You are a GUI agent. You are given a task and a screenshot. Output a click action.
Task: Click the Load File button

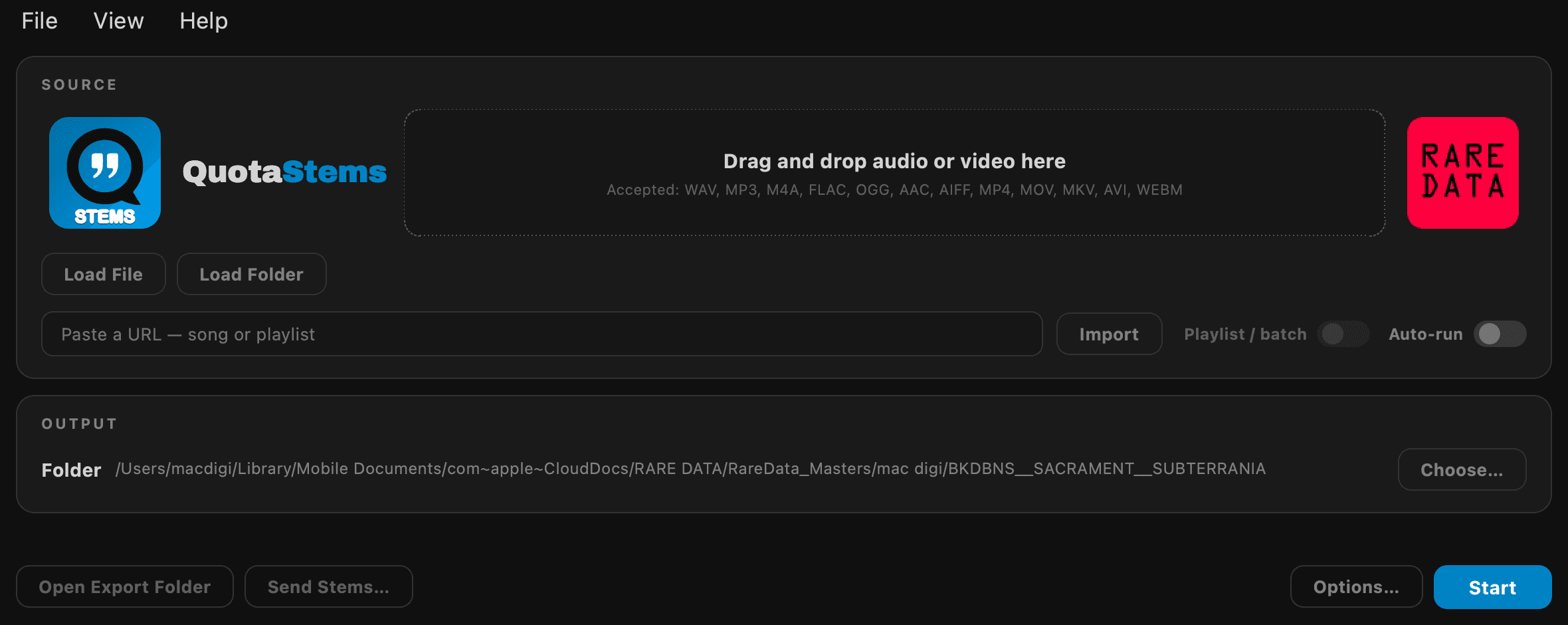104,274
